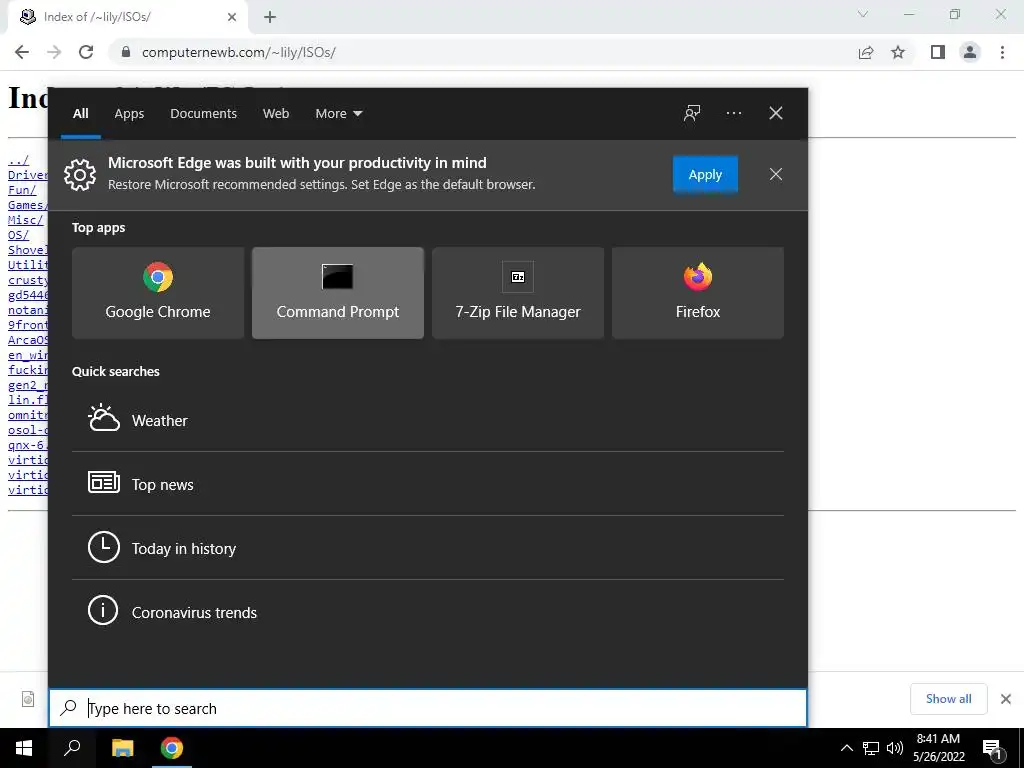Open the notification action center
This screenshot has width=1024, height=768.
point(992,748)
